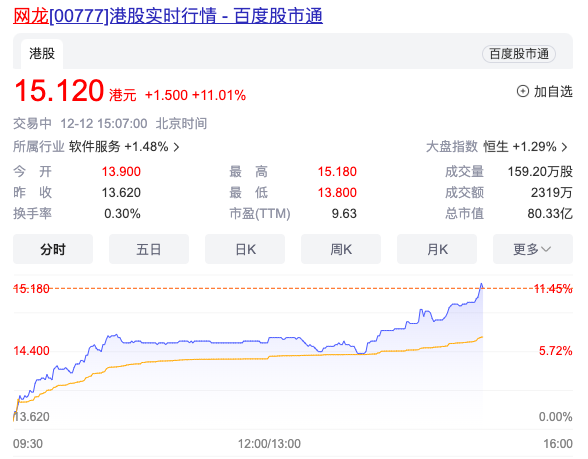Click the 百度股市通 pill button

[x=519, y=54]
